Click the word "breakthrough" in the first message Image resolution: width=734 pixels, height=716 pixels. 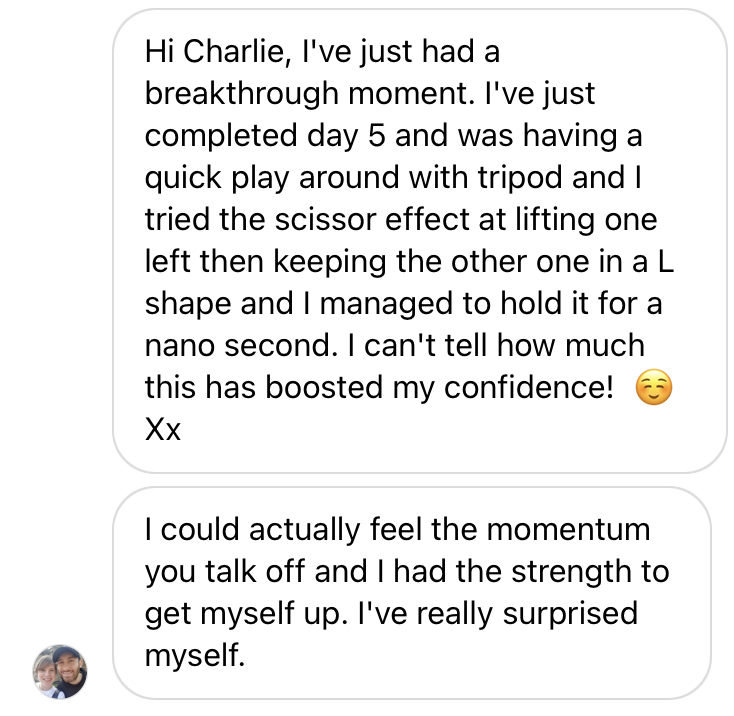[240, 93]
